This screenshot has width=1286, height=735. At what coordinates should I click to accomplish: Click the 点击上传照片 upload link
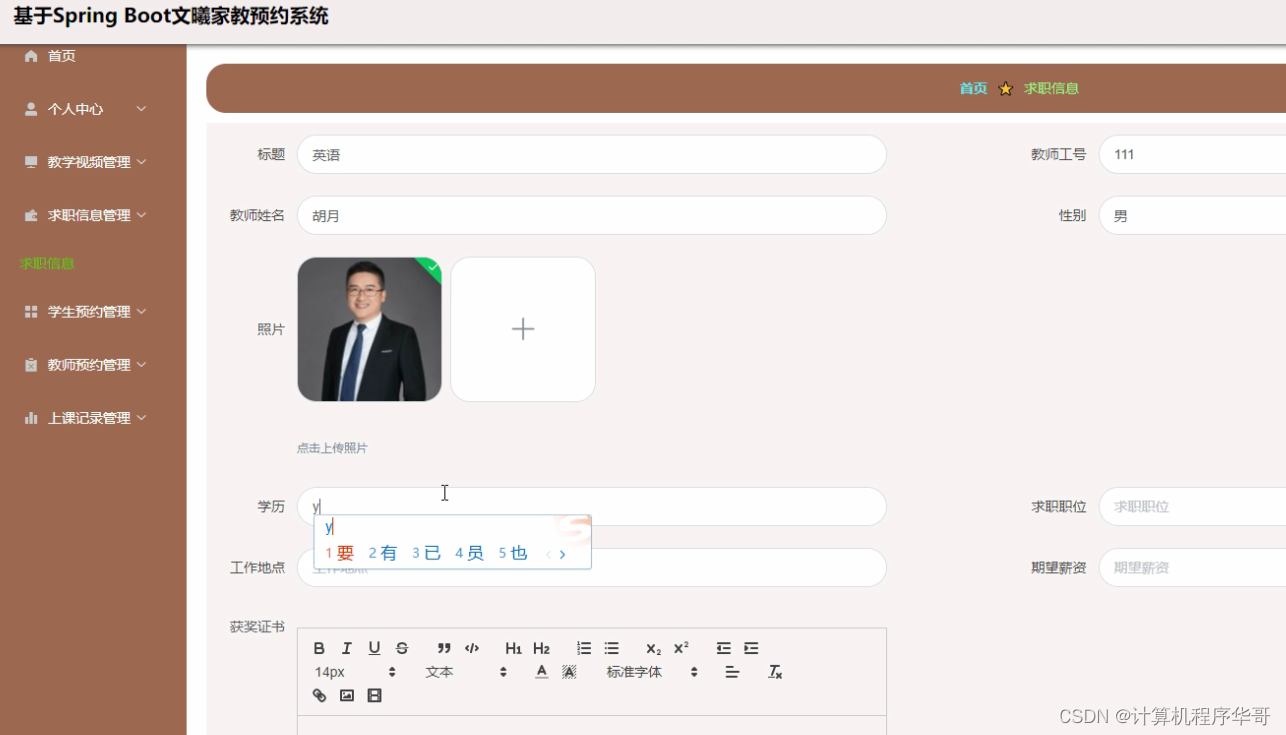(x=331, y=447)
